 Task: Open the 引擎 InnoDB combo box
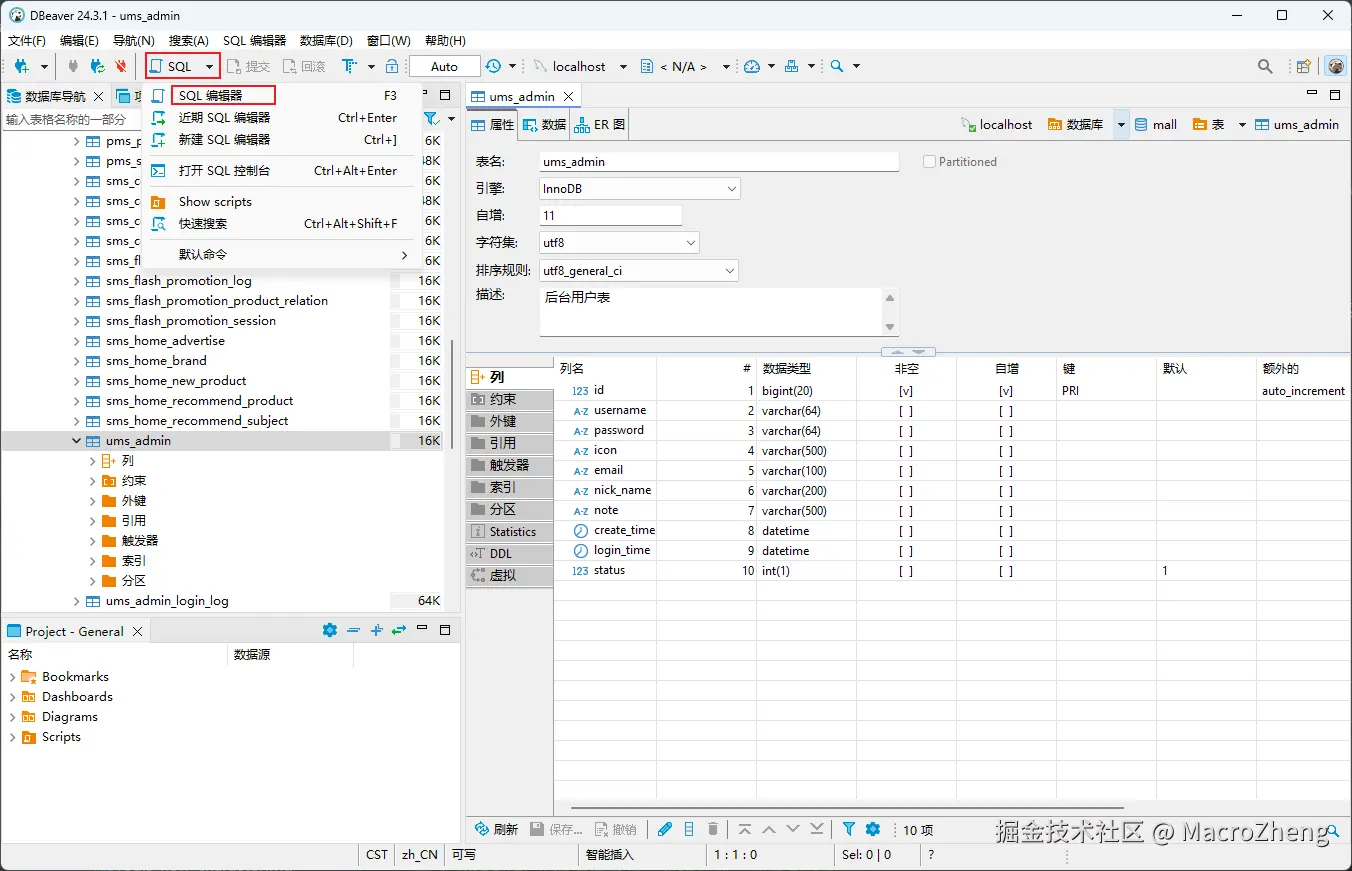640,189
